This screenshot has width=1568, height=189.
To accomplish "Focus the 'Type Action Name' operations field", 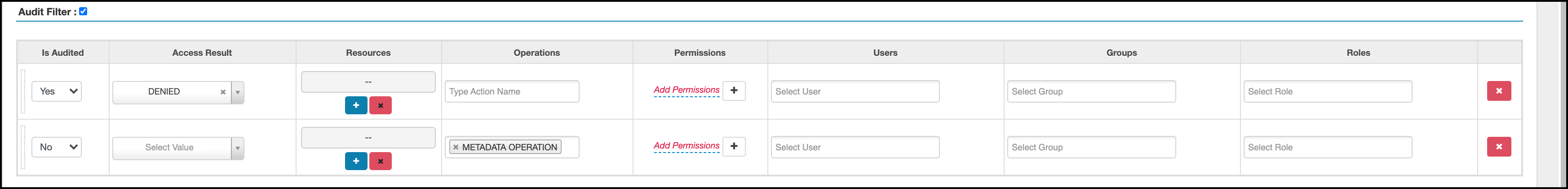I will point(511,91).
